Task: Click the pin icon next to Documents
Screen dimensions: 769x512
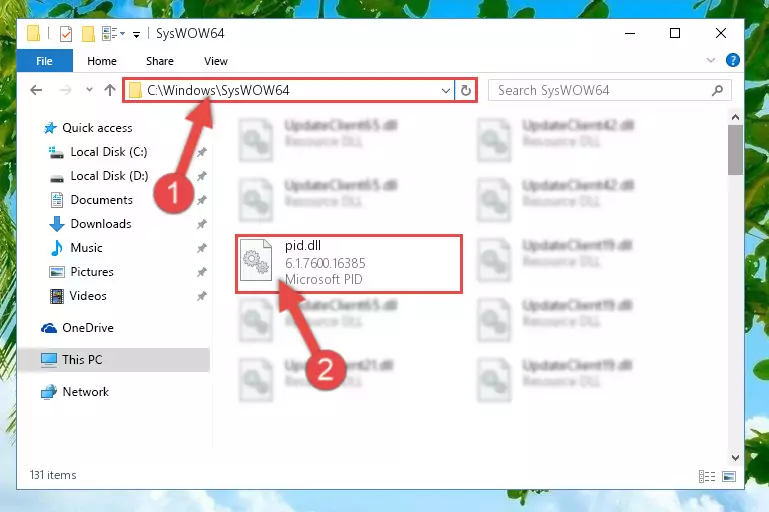Action: click(202, 200)
